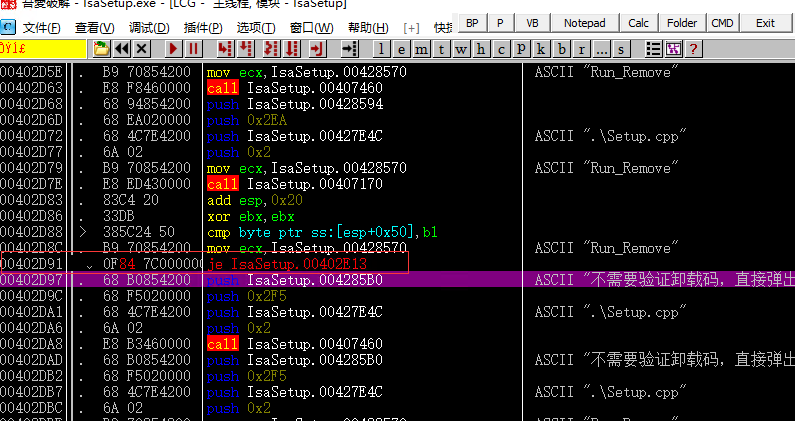Open appearance options colored grid icon
This screenshot has height=421, width=795.
tap(673, 49)
